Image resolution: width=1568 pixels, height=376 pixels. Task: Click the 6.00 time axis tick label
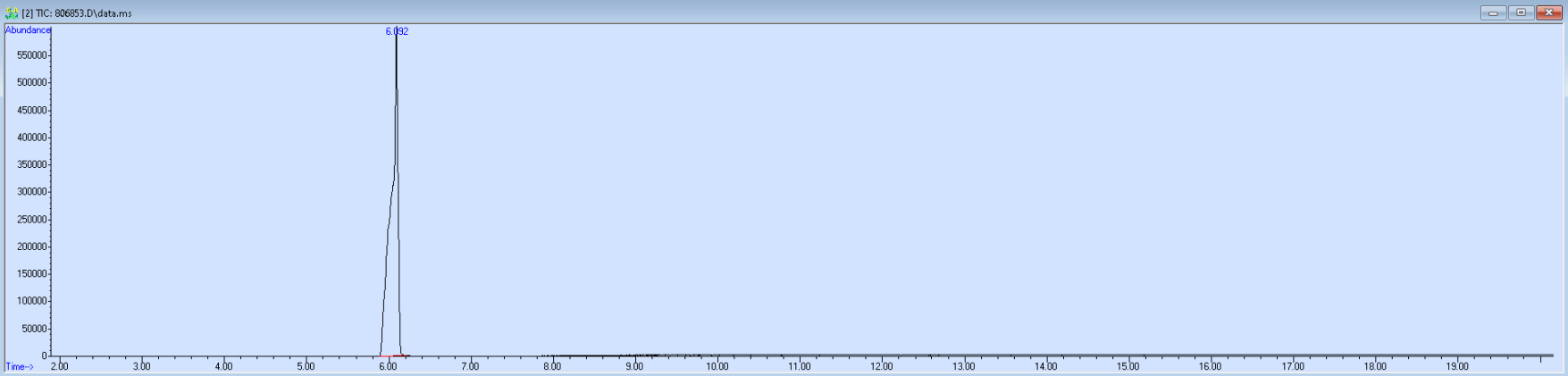[388, 367]
